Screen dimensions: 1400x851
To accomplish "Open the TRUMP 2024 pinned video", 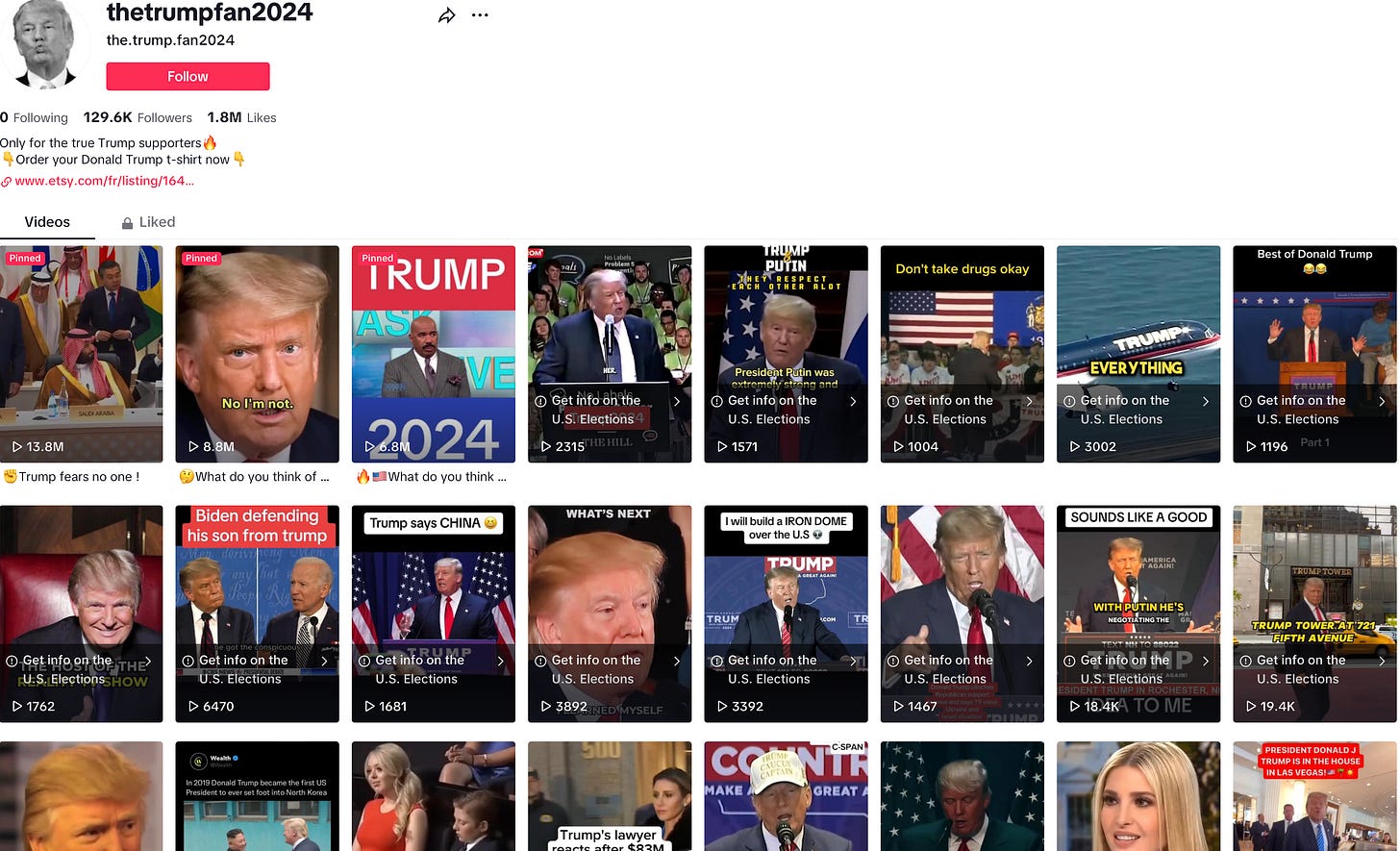I will (434, 354).
